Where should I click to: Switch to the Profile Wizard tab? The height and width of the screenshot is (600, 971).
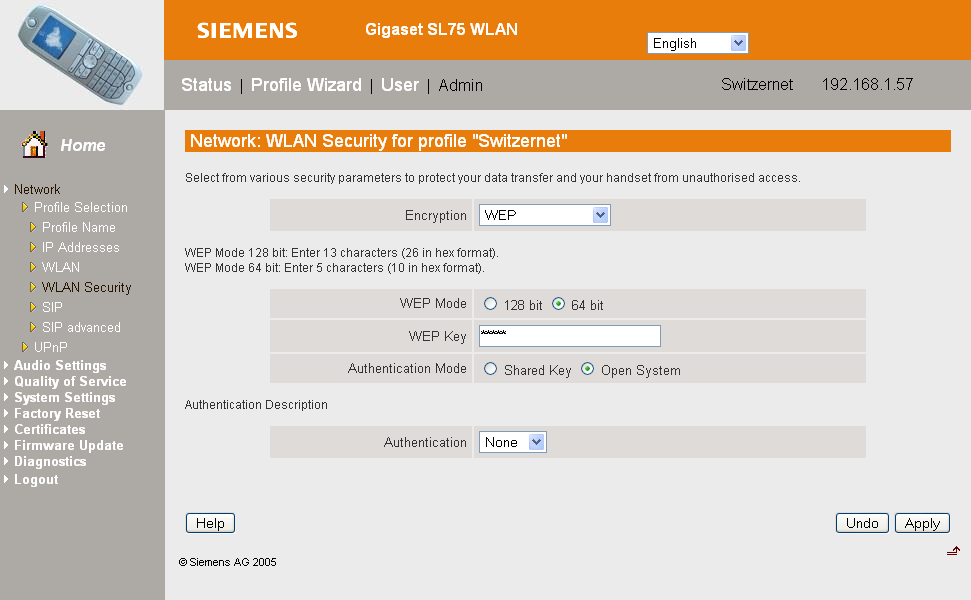(x=306, y=85)
